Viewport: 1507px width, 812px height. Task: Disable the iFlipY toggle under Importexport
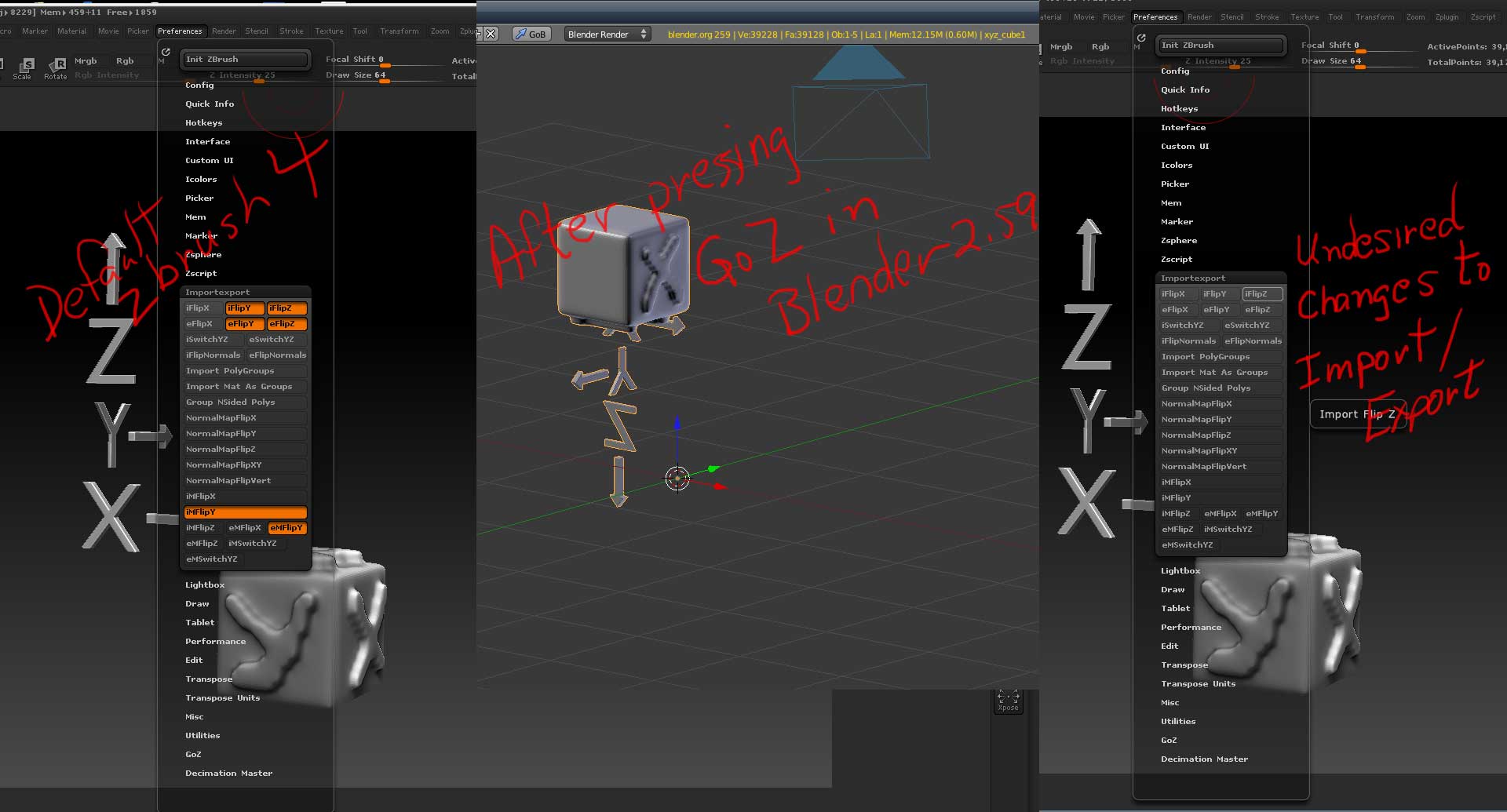[243, 308]
